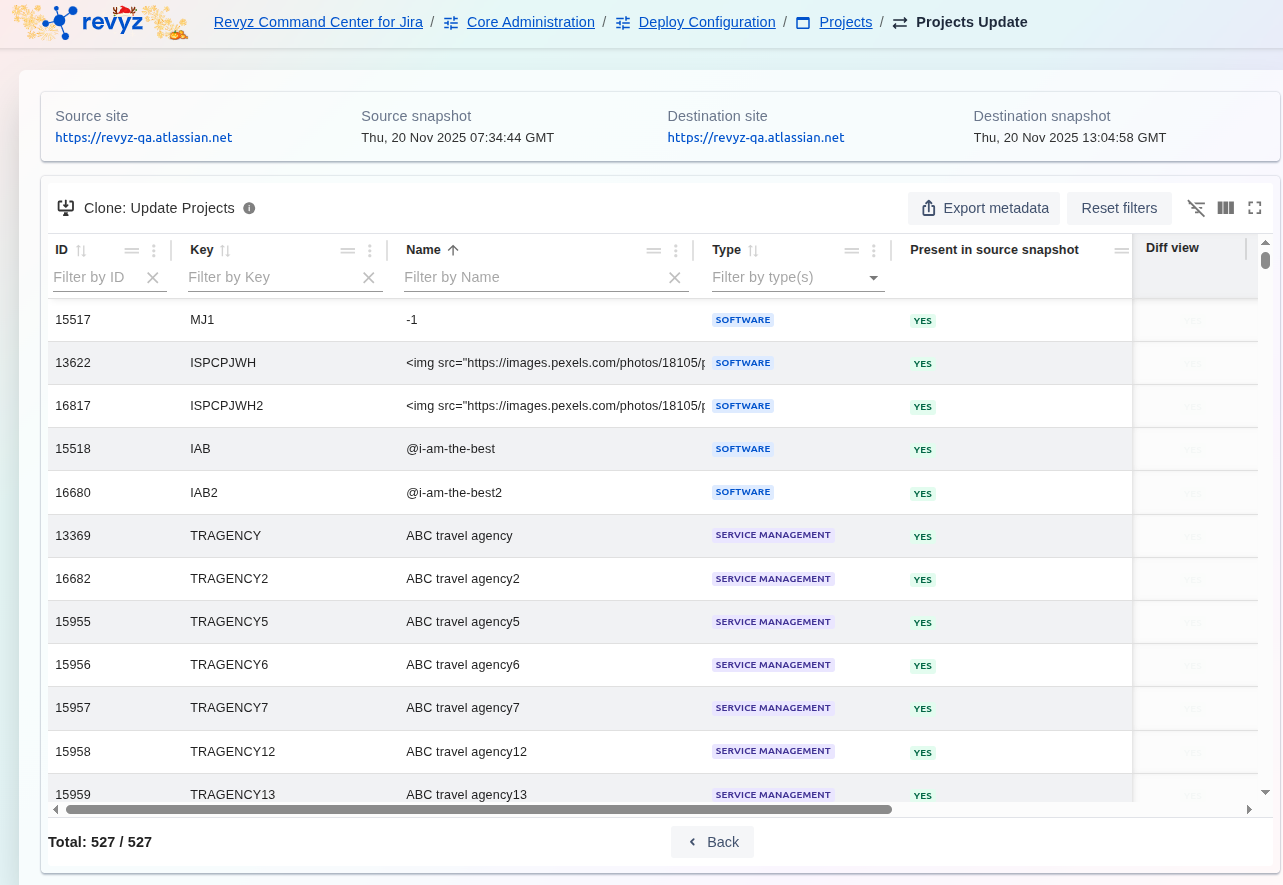Clear the Filter by Name field

pyautogui.click(x=675, y=278)
